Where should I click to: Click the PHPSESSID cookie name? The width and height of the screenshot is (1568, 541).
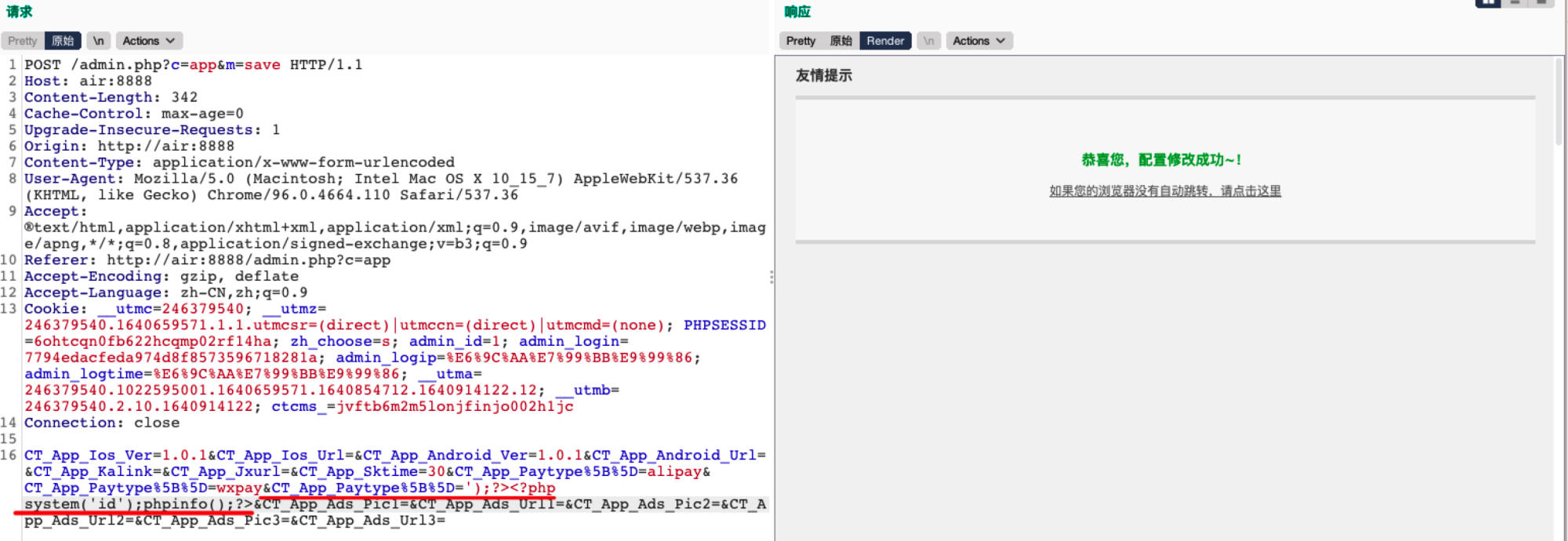(724, 325)
